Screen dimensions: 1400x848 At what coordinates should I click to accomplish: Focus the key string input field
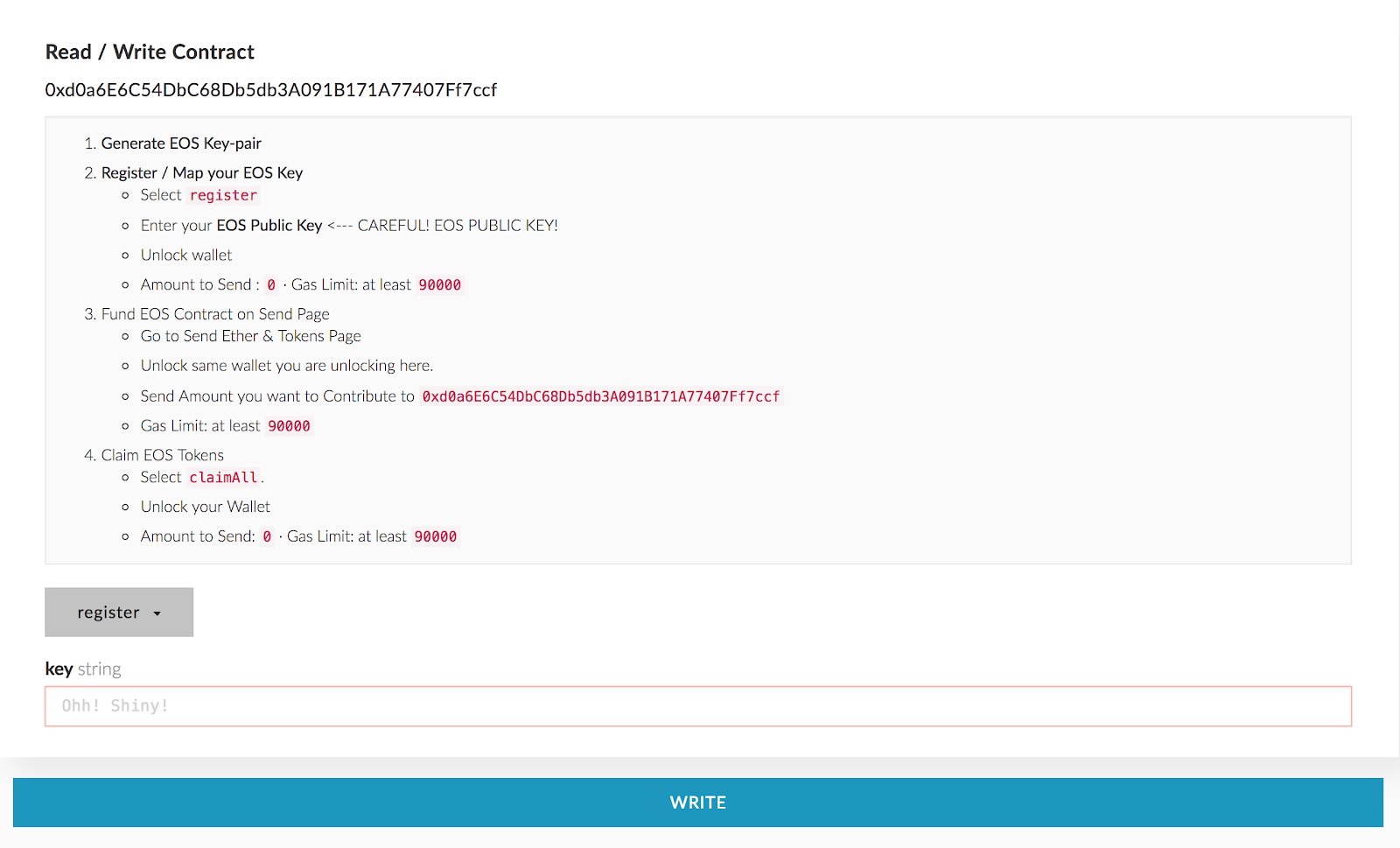698,706
